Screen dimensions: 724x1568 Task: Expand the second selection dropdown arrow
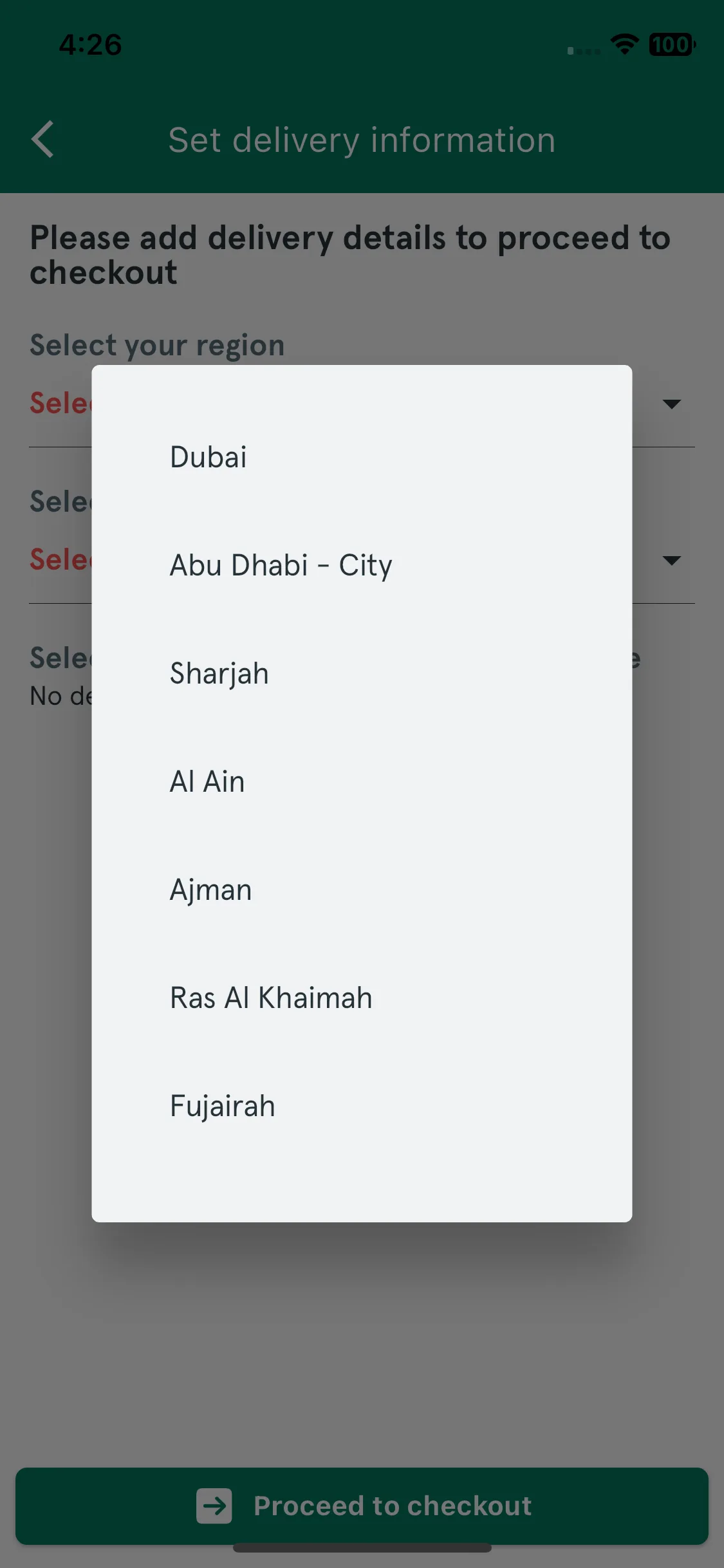(671, 561)
